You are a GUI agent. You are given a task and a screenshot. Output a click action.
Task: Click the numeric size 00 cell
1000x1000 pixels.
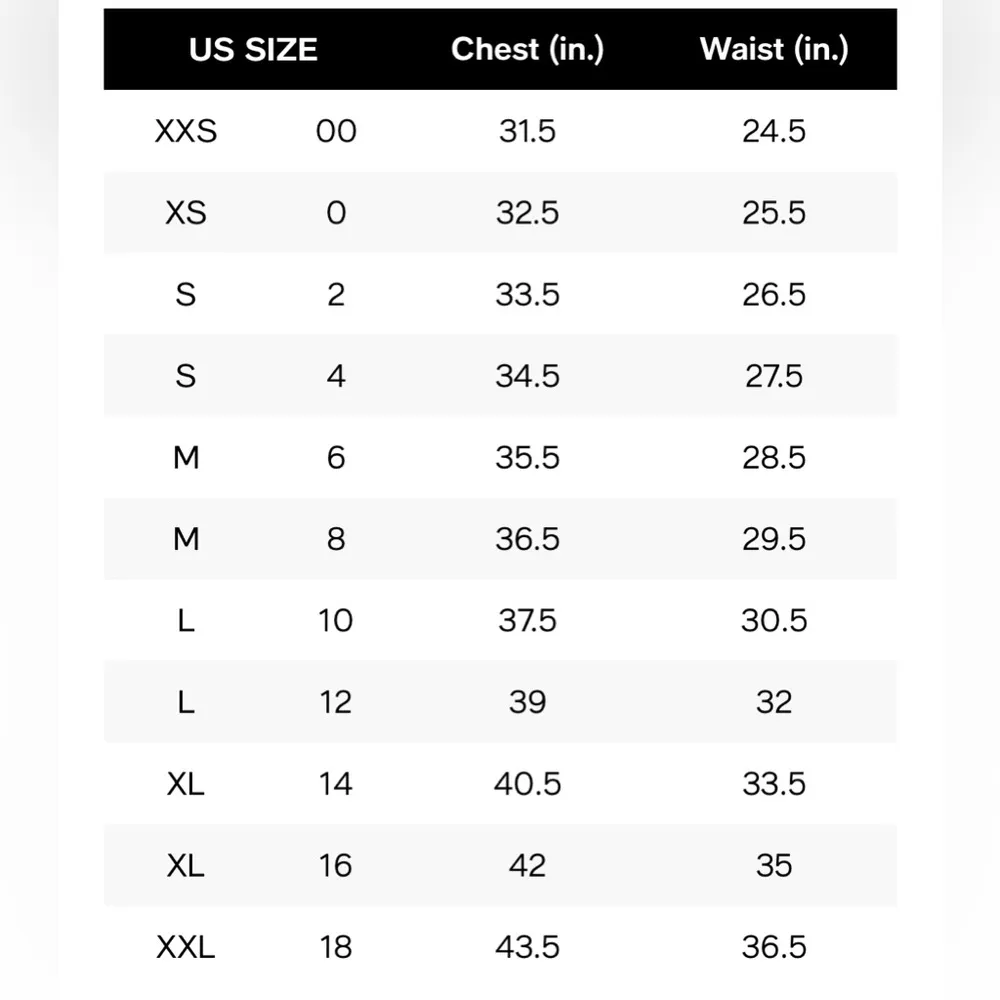point(336,131)
